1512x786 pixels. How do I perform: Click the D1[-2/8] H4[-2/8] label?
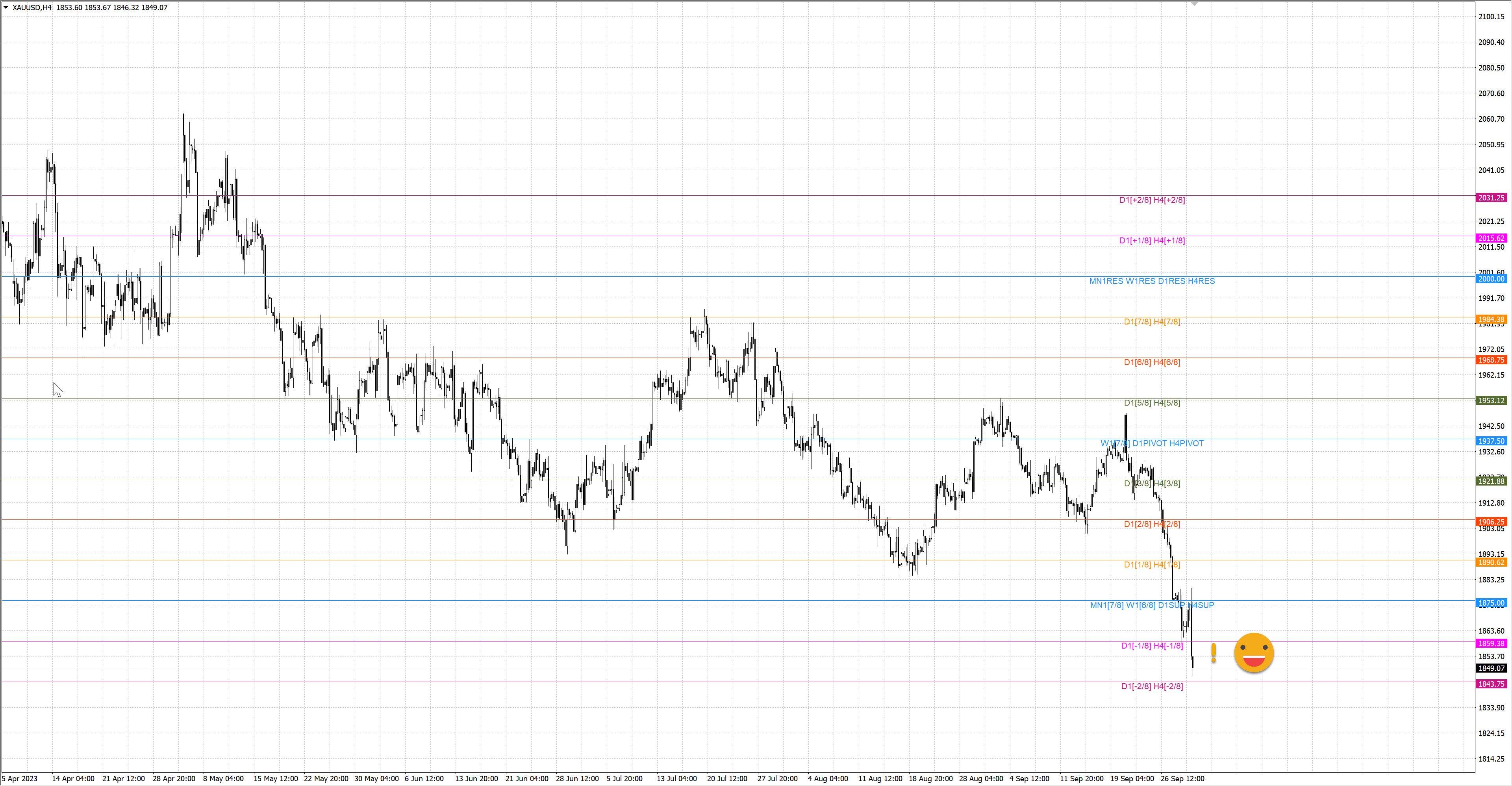[1152, 686]
